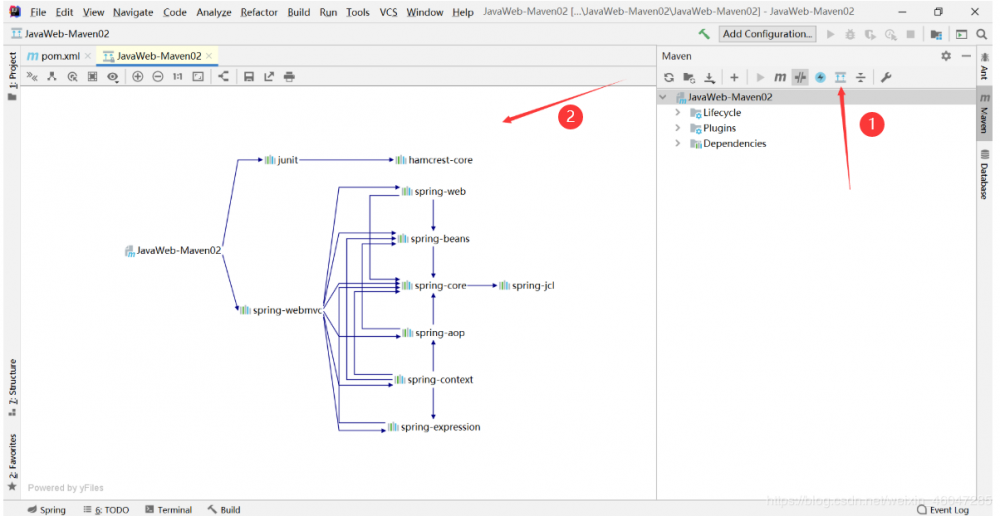This screenshot has height=516, width=1000.
Task: Click Execute Maven Goal 'm' icon
Action: (x=780, y=77)
